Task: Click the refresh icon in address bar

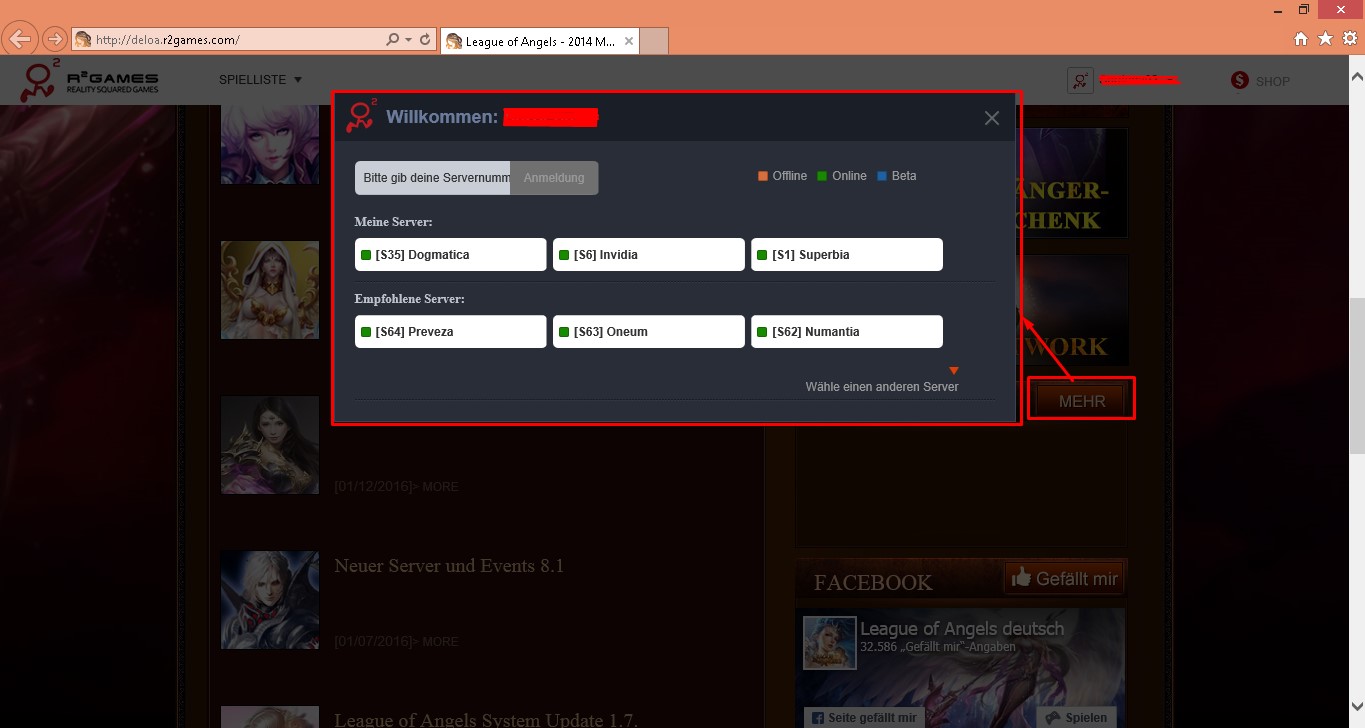Action: 425,40
